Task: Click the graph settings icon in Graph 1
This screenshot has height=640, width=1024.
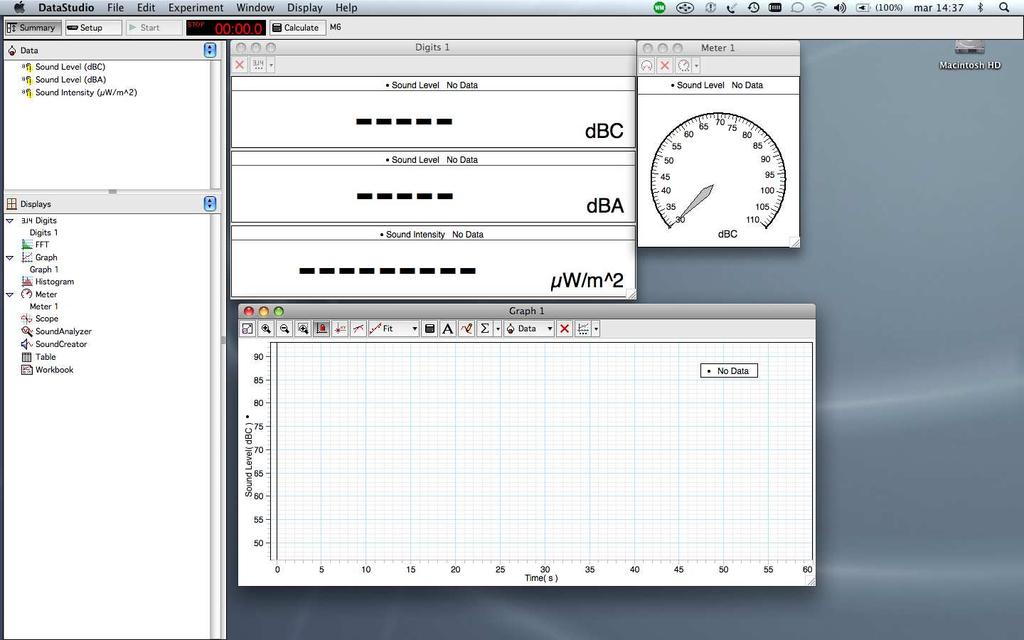Action: (x=583, y=328)
